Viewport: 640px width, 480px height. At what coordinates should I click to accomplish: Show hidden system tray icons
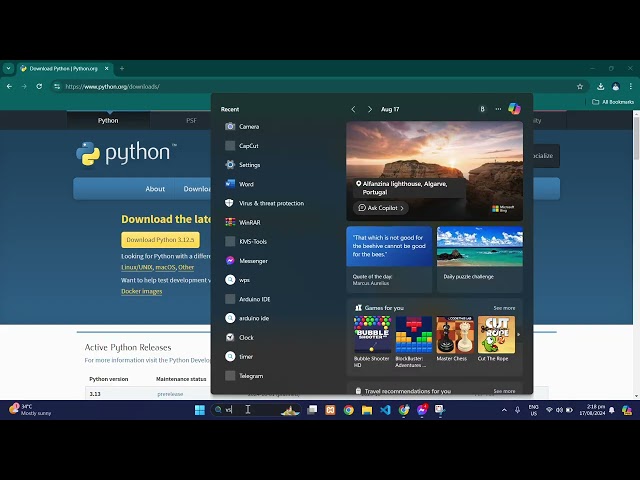[x=504, y=410]
